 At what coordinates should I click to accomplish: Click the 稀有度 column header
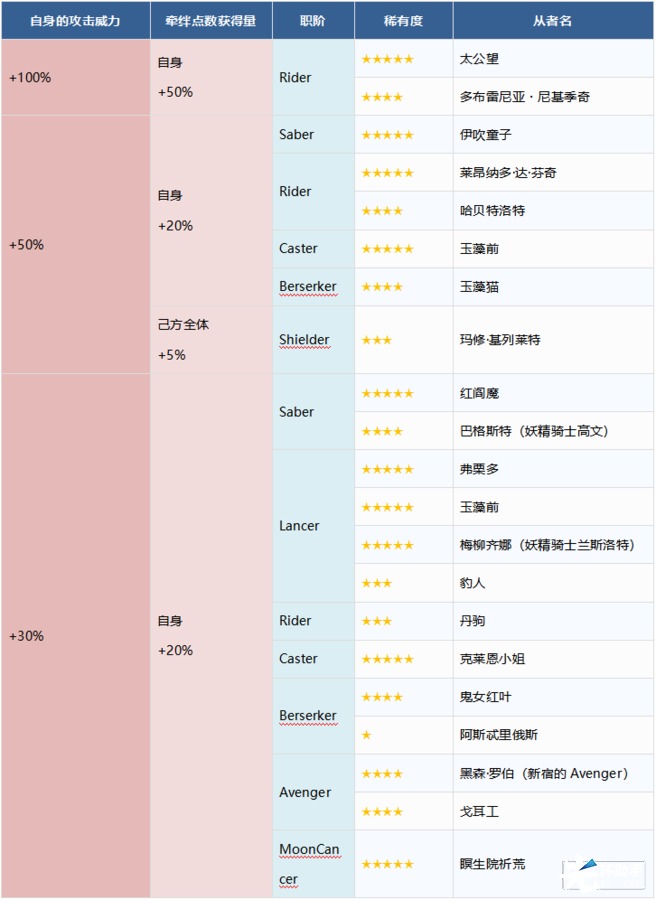coord(403,20)
